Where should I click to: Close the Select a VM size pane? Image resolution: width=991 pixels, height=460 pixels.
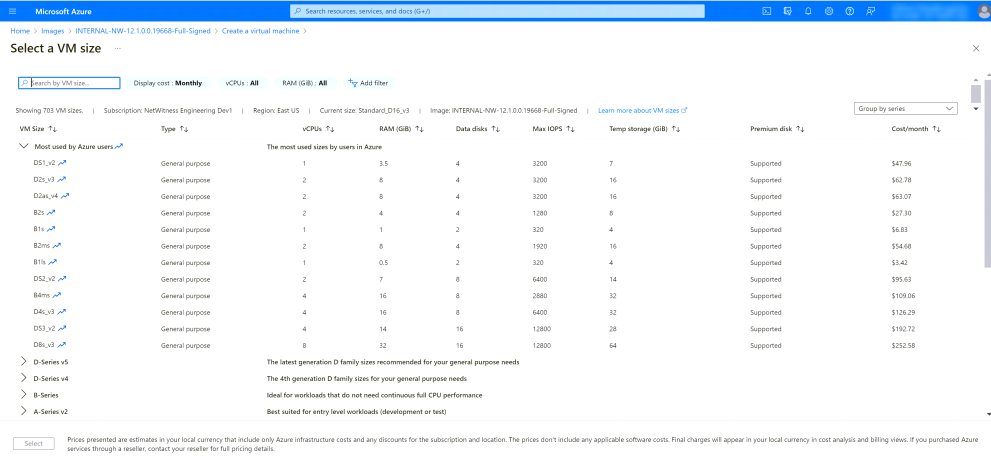tap(976, 49)
